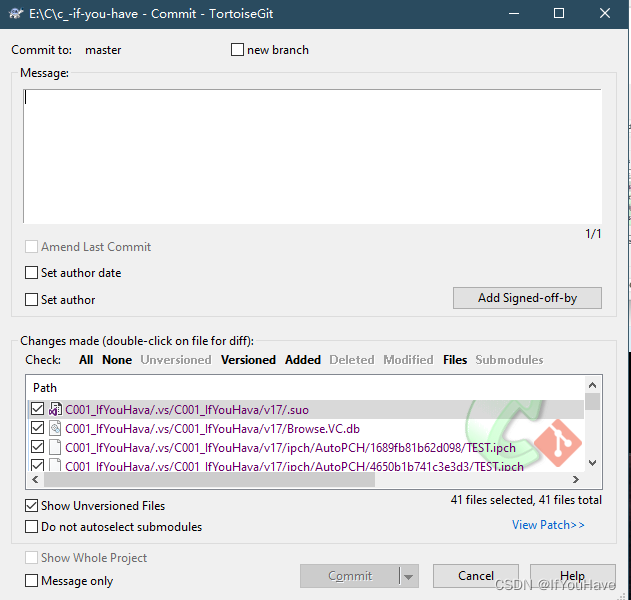
Task: Enable the Set author checkbox
Action: [x=31, y=299]
